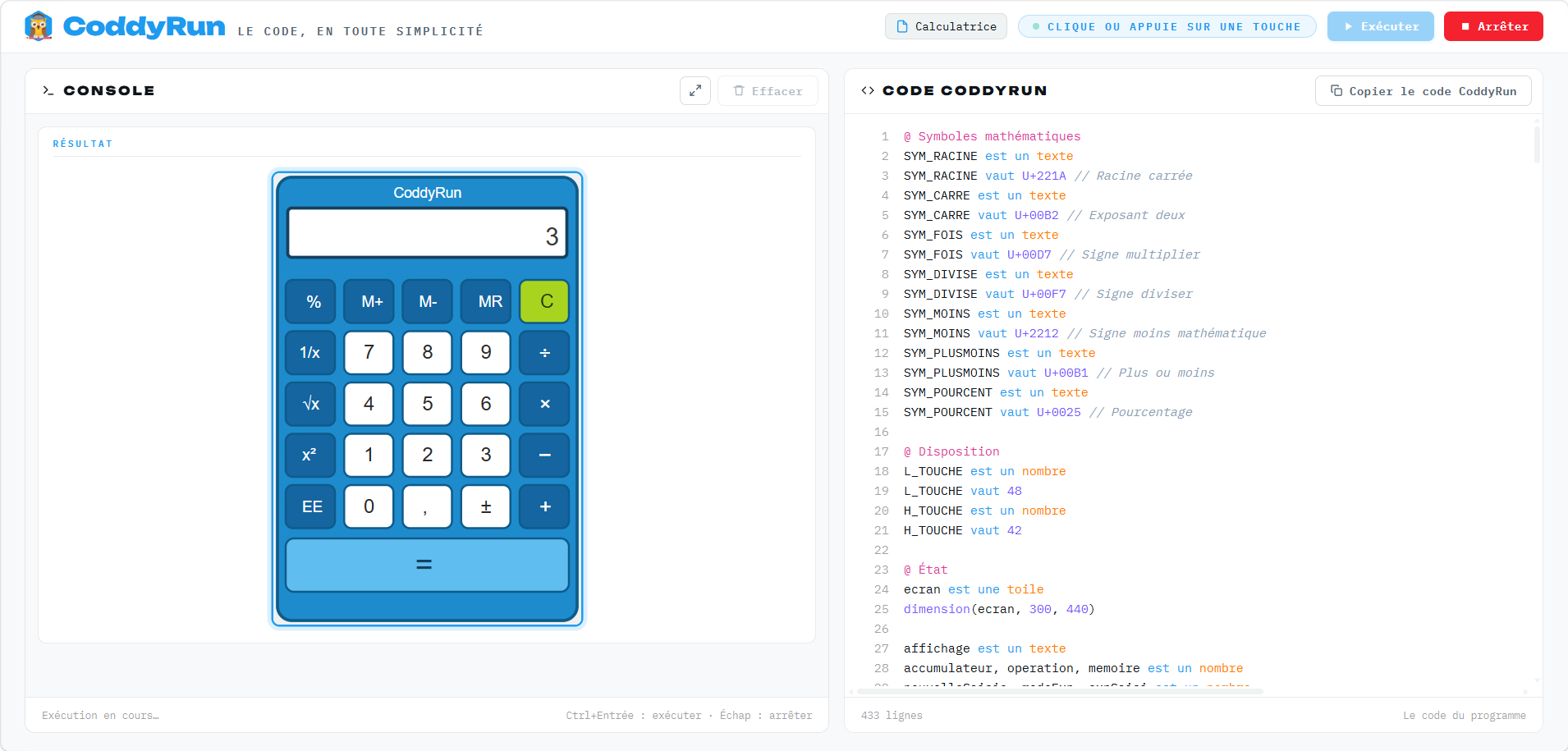The height and width of the screenshot is (751, 1568).
Task: Tap the EE exponent key
Action: point(311,506)
